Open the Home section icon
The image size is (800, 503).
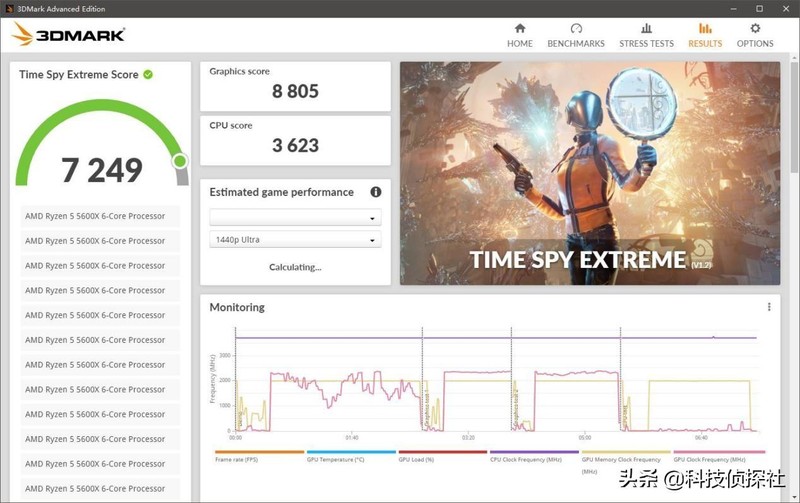[x=519, y=29]
